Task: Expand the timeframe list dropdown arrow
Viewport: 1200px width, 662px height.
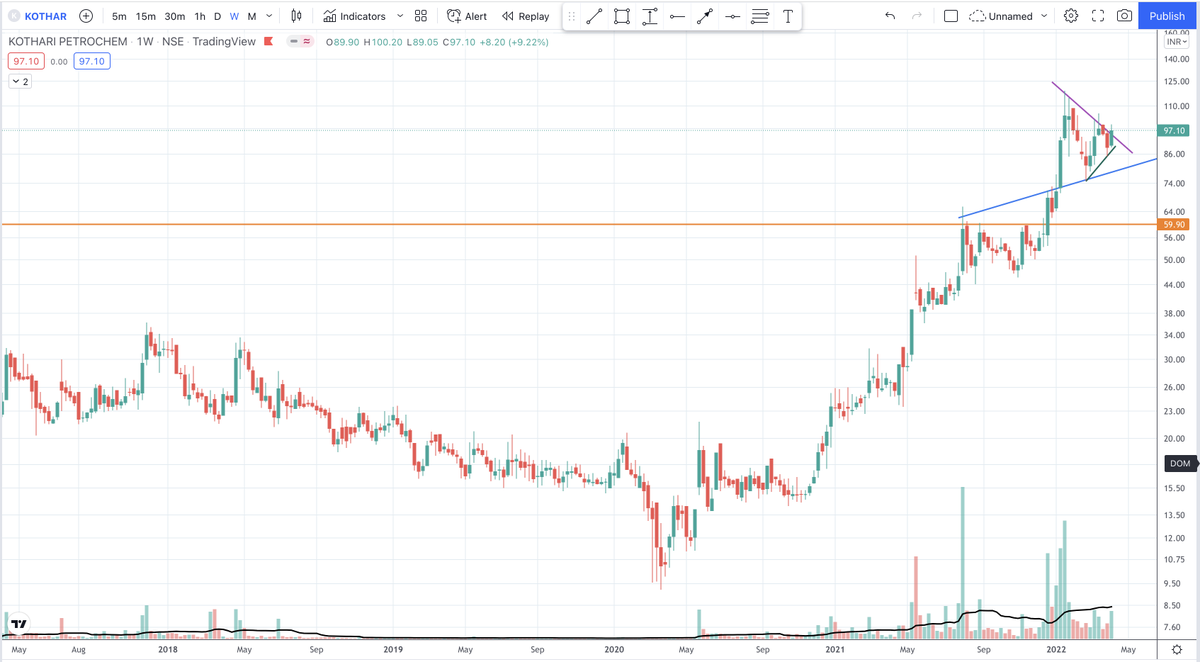Action: (x=269, y=16)
